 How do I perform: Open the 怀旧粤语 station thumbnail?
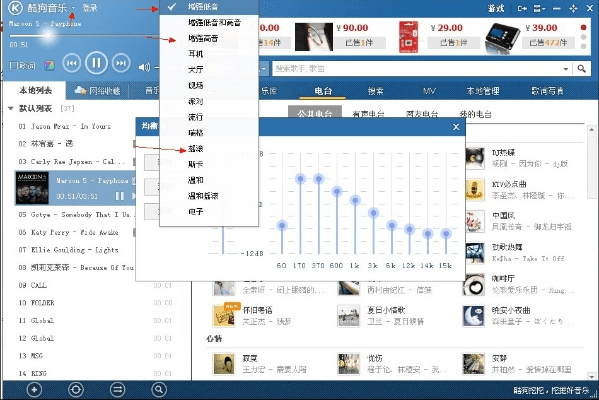click(225, 315)
